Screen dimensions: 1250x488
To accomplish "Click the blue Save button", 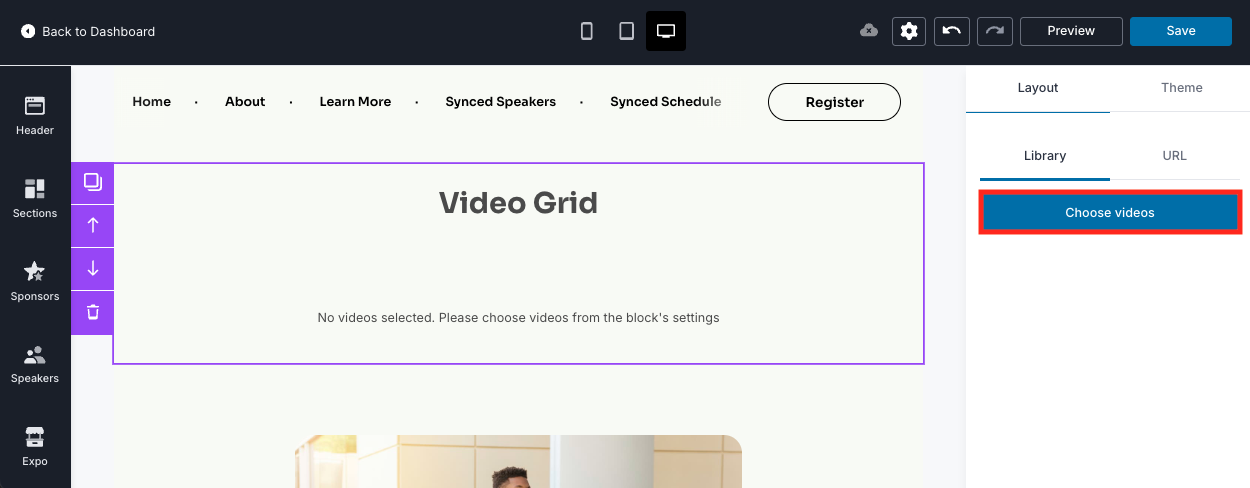I will pyautogui.click(x=1181, y=31).
